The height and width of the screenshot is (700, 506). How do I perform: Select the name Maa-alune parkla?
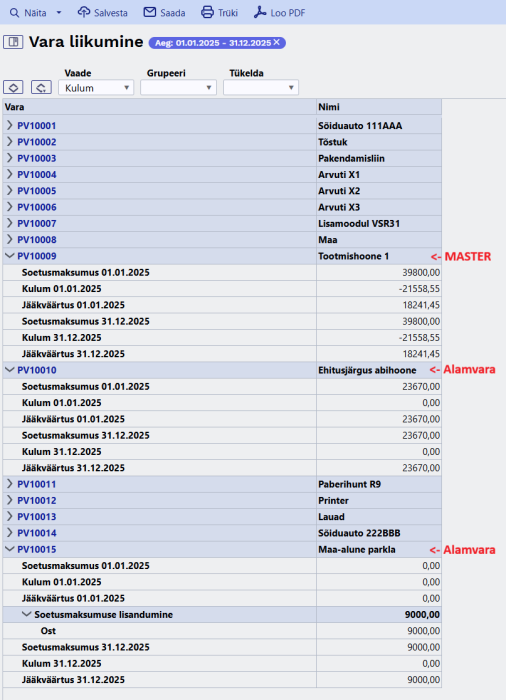tap(357, 550)
